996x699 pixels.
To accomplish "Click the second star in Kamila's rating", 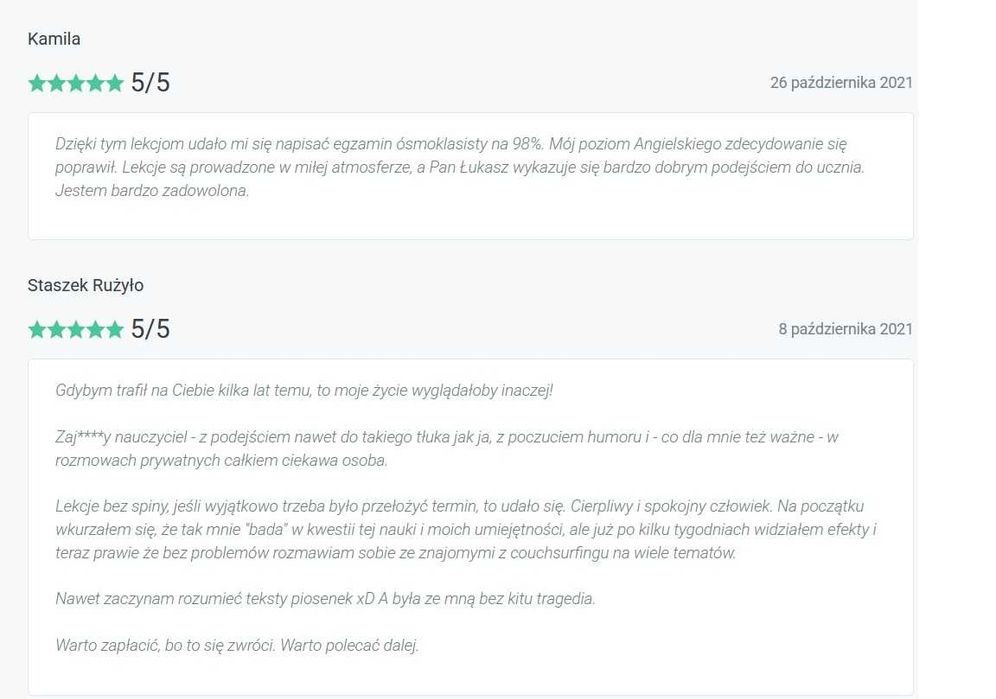I will tap(56, 83).
